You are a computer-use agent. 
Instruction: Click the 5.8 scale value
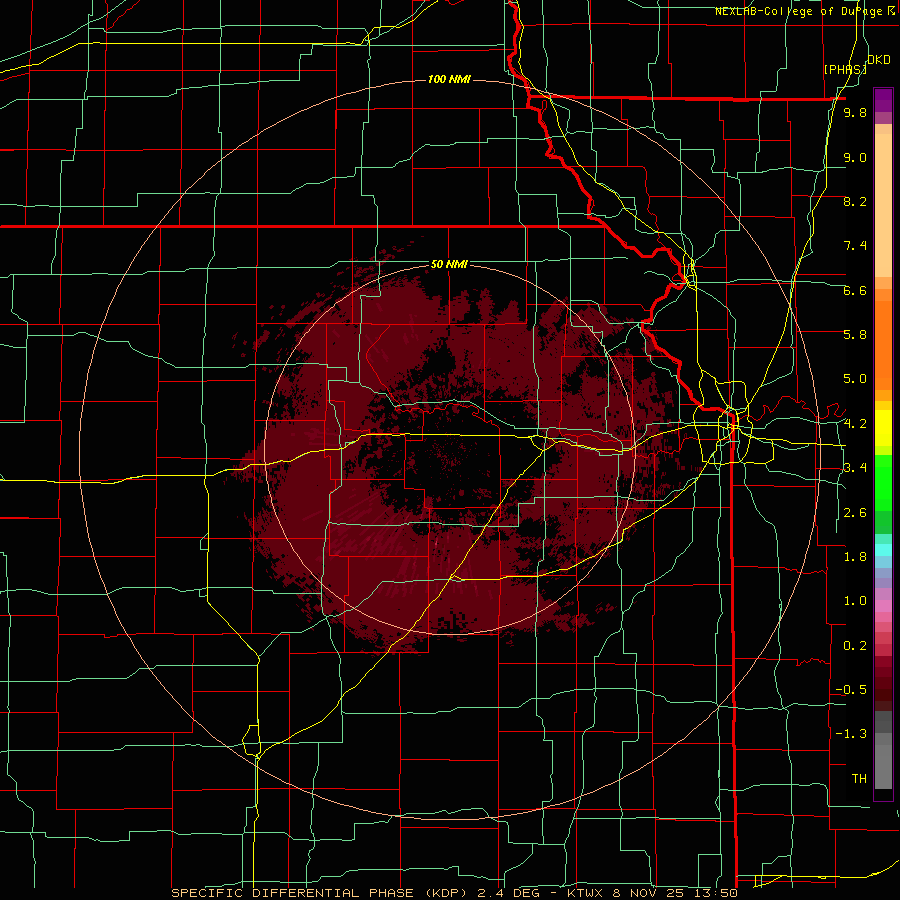tap(855, 335)
